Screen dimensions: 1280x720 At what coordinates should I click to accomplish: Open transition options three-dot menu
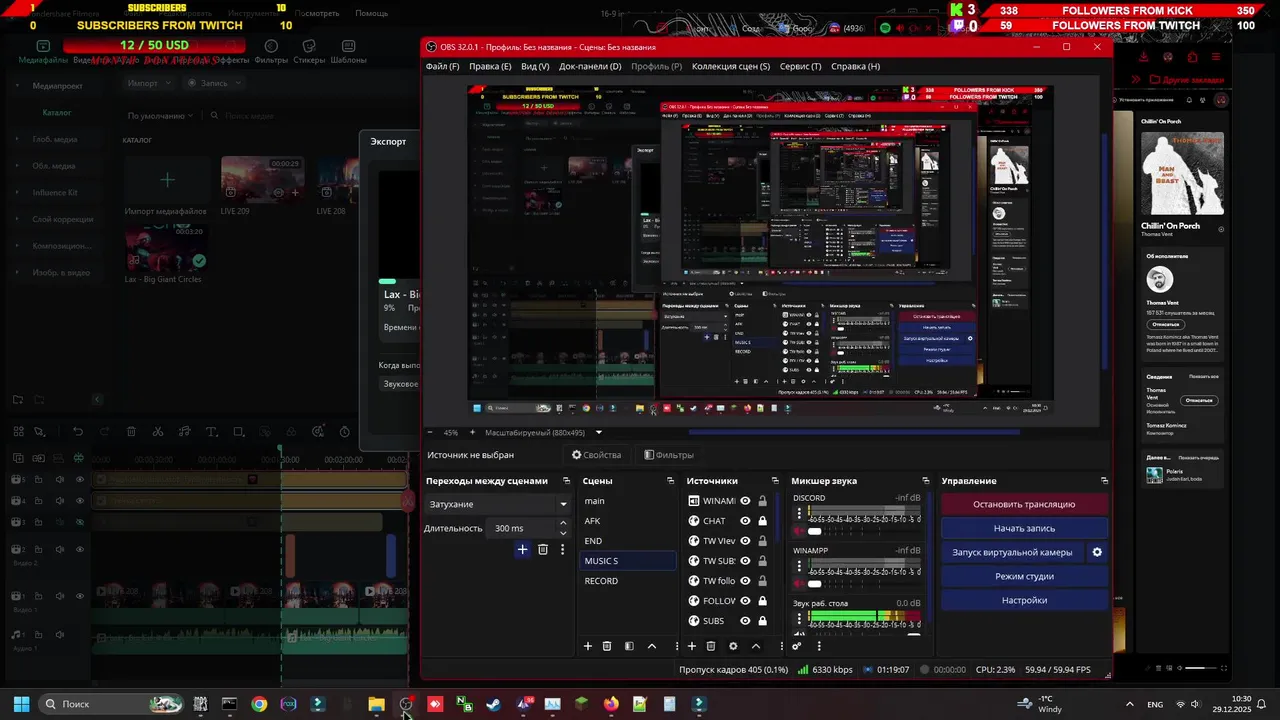click(x=562, y=549)
